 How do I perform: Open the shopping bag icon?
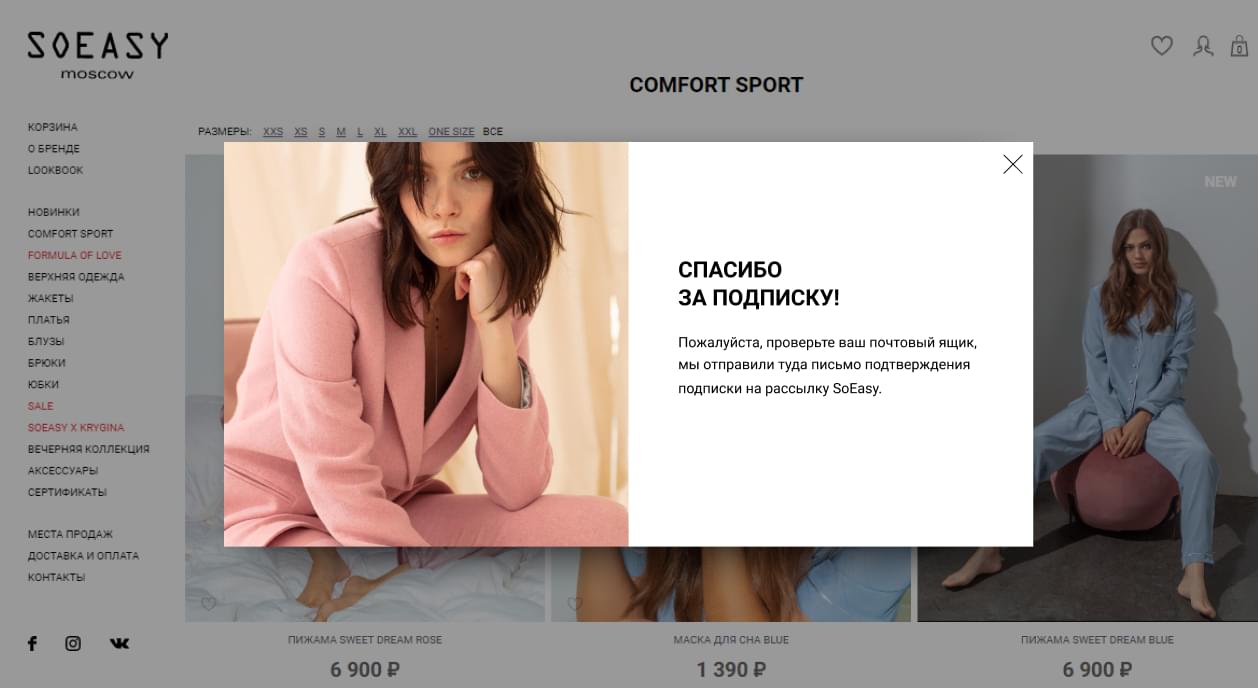(x=1239, y=46)
